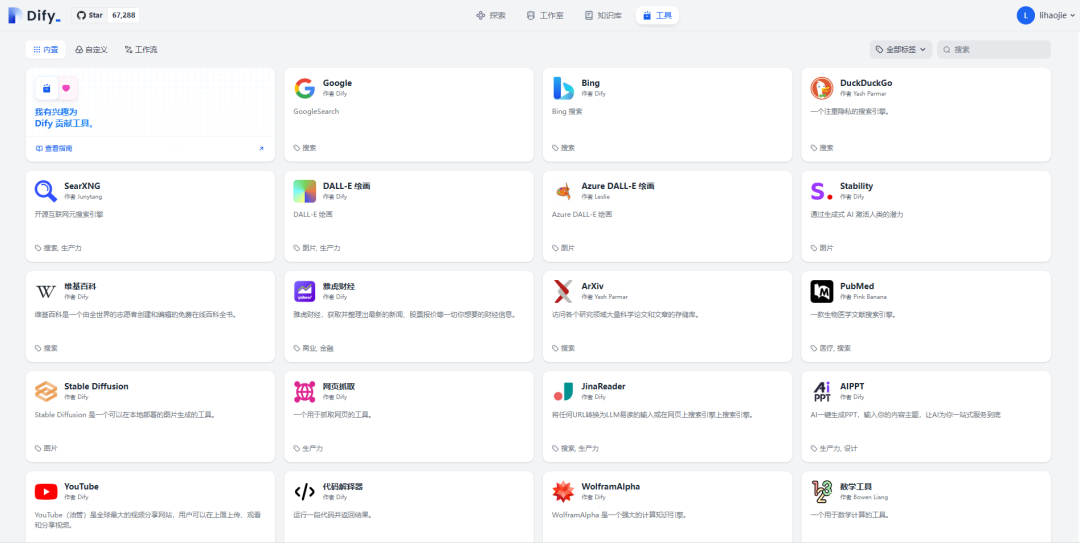This screenshot has height=543, width=1080.
Task: Expand the 全部标签 tag filter dropdown
Action: [x=901, y=50]
